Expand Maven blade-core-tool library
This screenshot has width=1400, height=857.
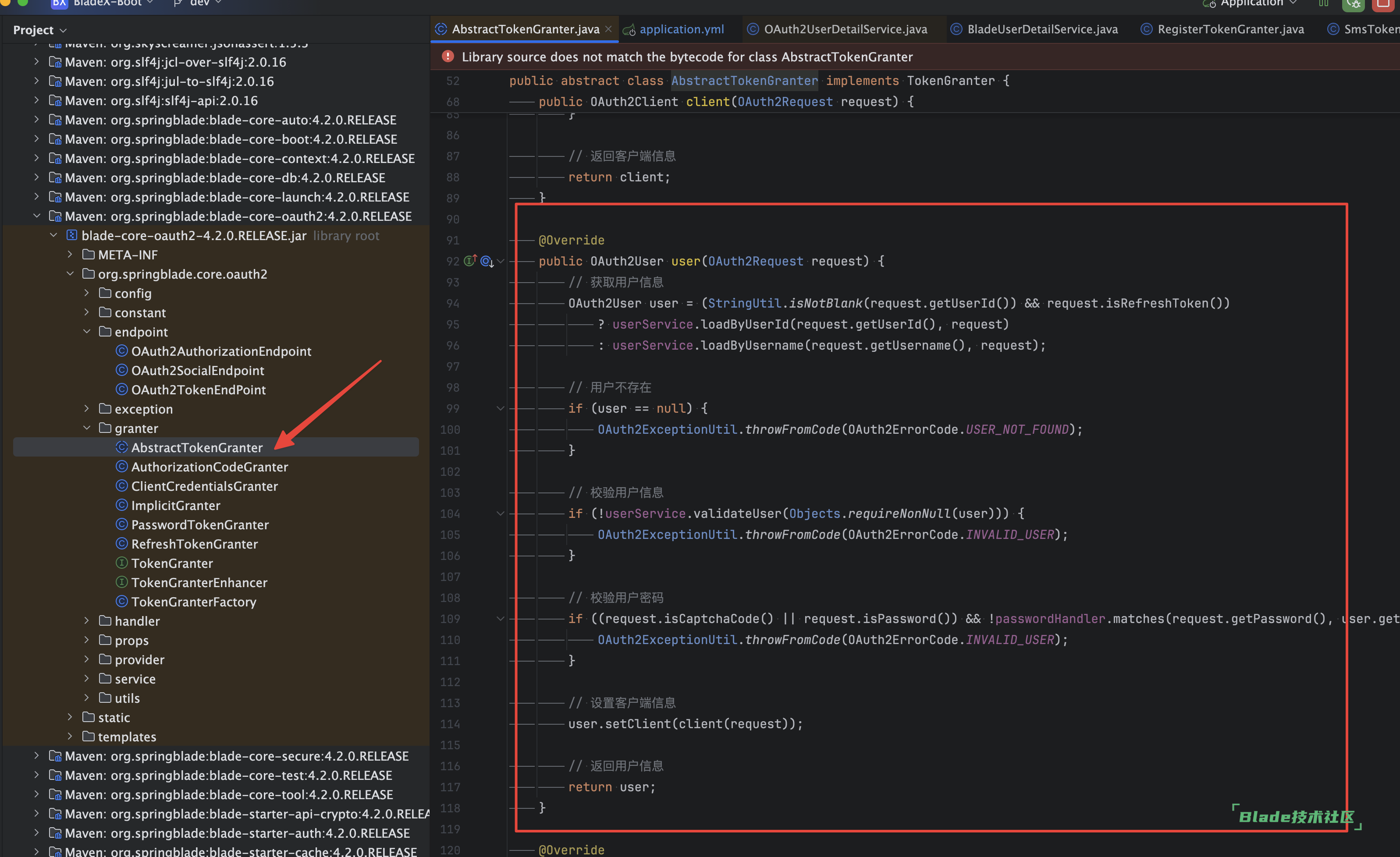point(37,794)
